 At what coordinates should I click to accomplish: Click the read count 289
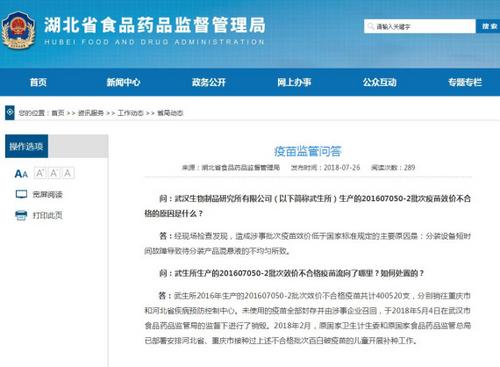pos(409,167)
